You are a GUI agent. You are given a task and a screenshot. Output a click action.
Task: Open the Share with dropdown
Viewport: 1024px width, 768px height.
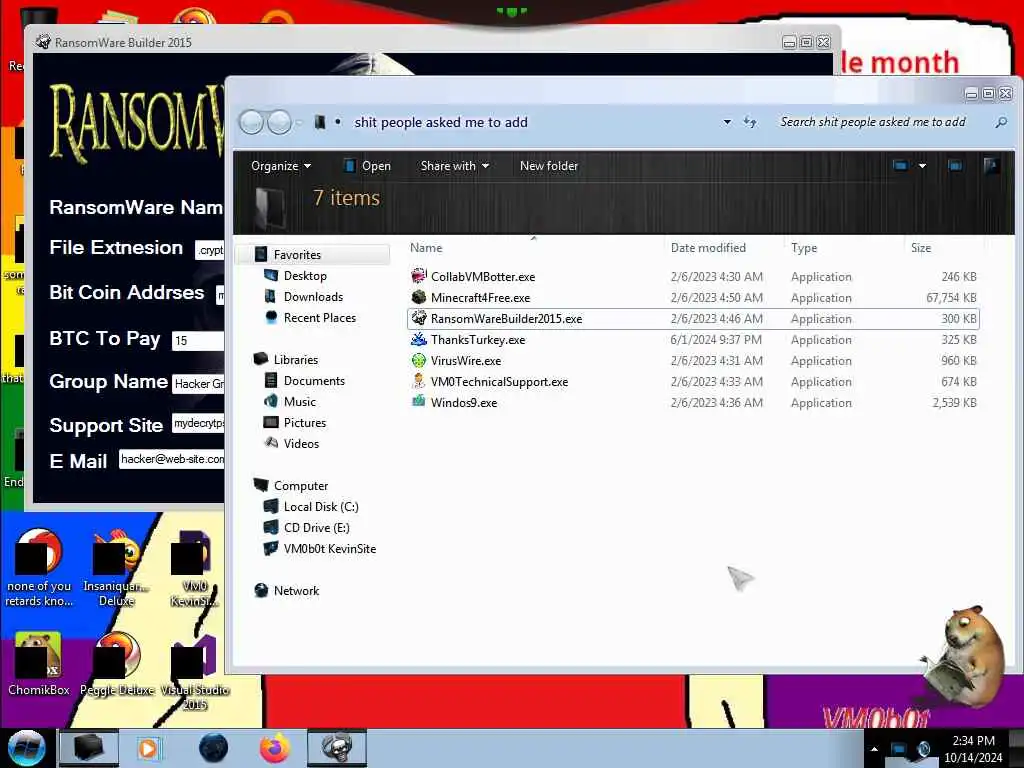pyautogui.click(x=455, y=166)
